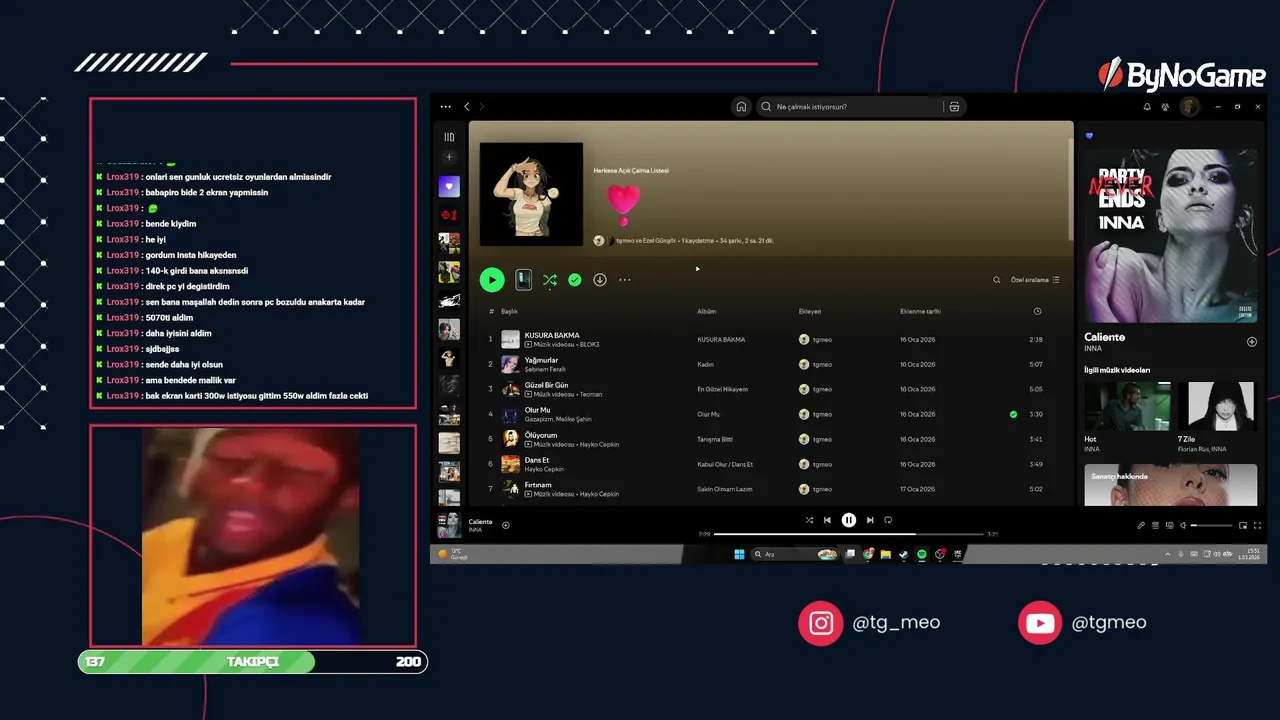Skip to previous track

[827, 520]
